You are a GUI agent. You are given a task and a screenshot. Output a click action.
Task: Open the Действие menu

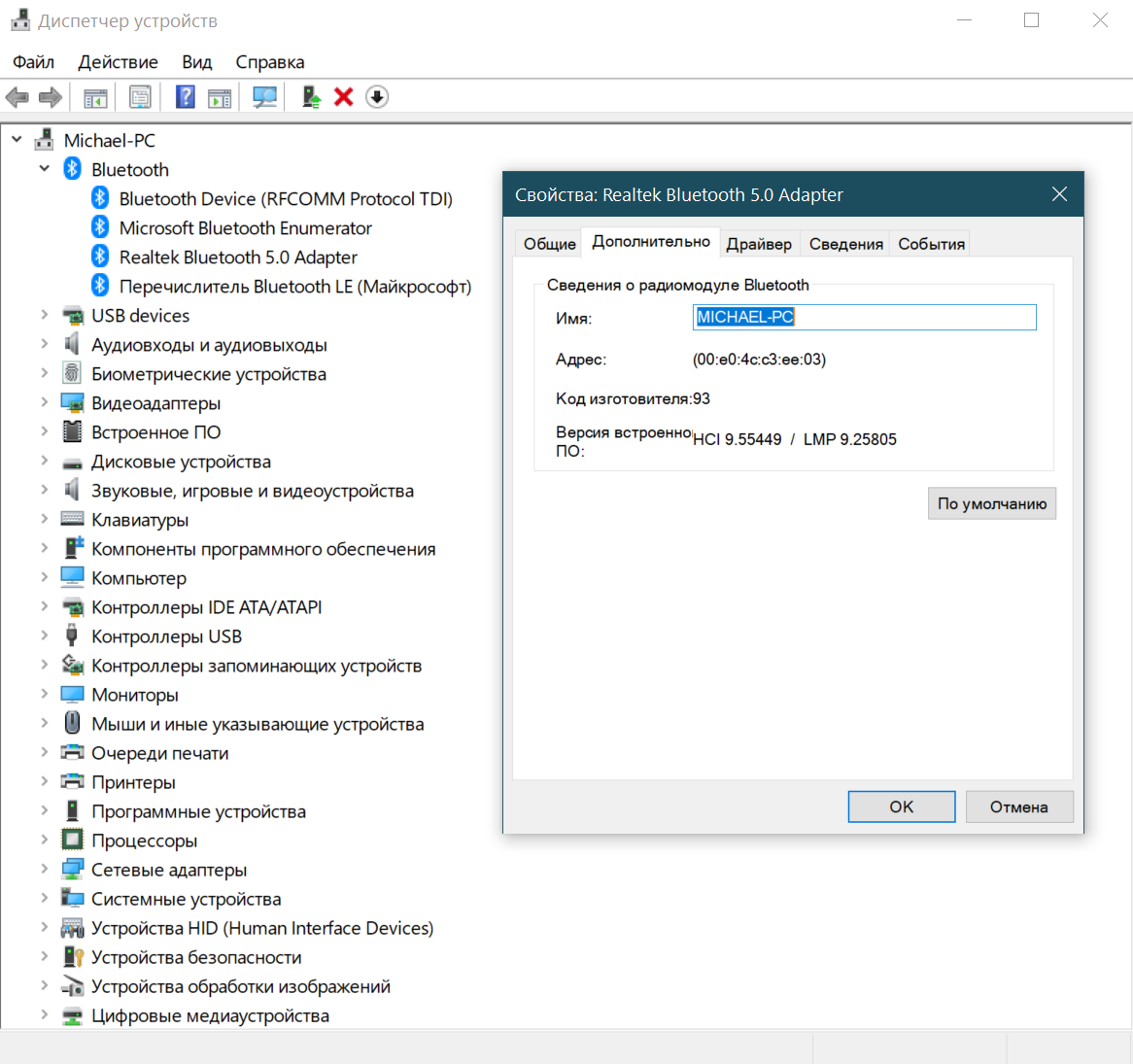click(x=118, y=62)
